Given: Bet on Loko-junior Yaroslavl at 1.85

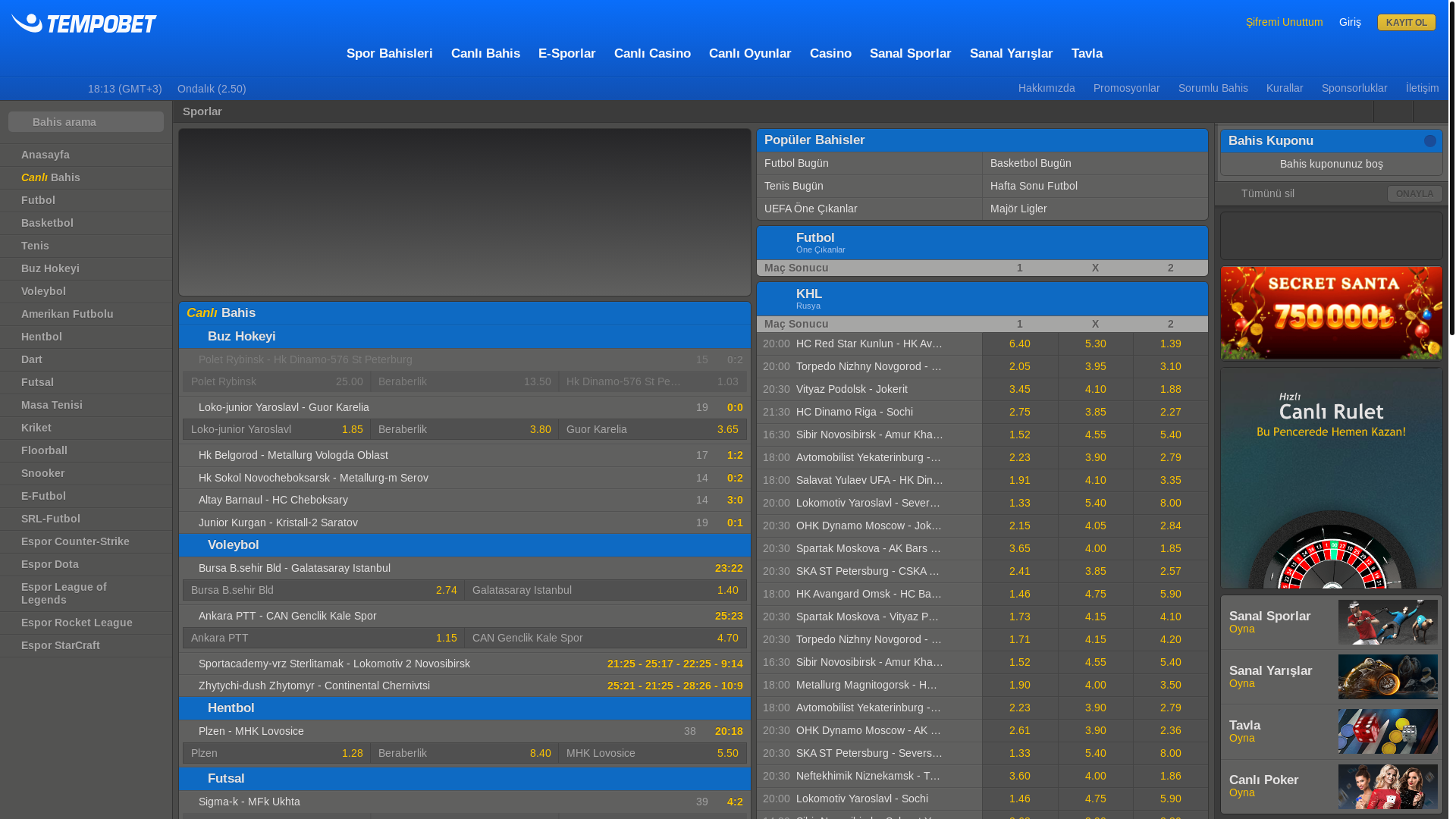Looking at the screenshot, I should [x=277, y=429].
